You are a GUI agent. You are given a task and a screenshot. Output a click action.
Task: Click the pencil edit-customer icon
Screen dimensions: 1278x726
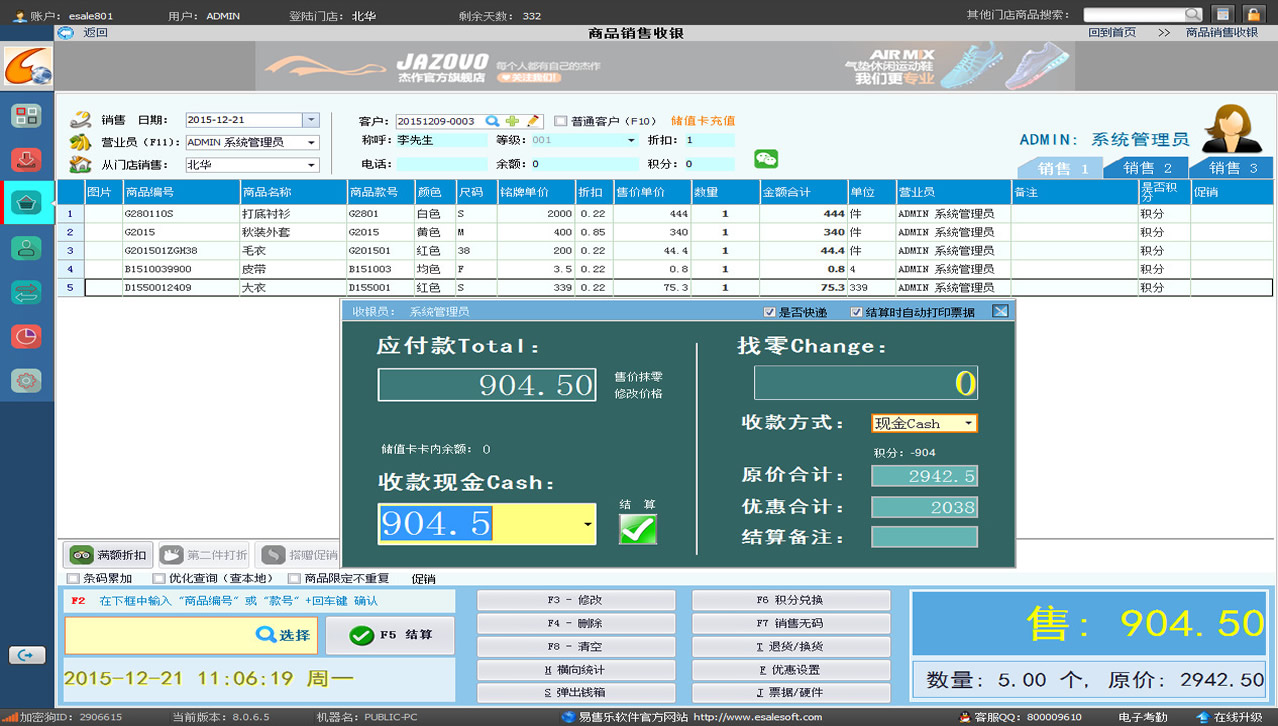click(x=532, y=121)
